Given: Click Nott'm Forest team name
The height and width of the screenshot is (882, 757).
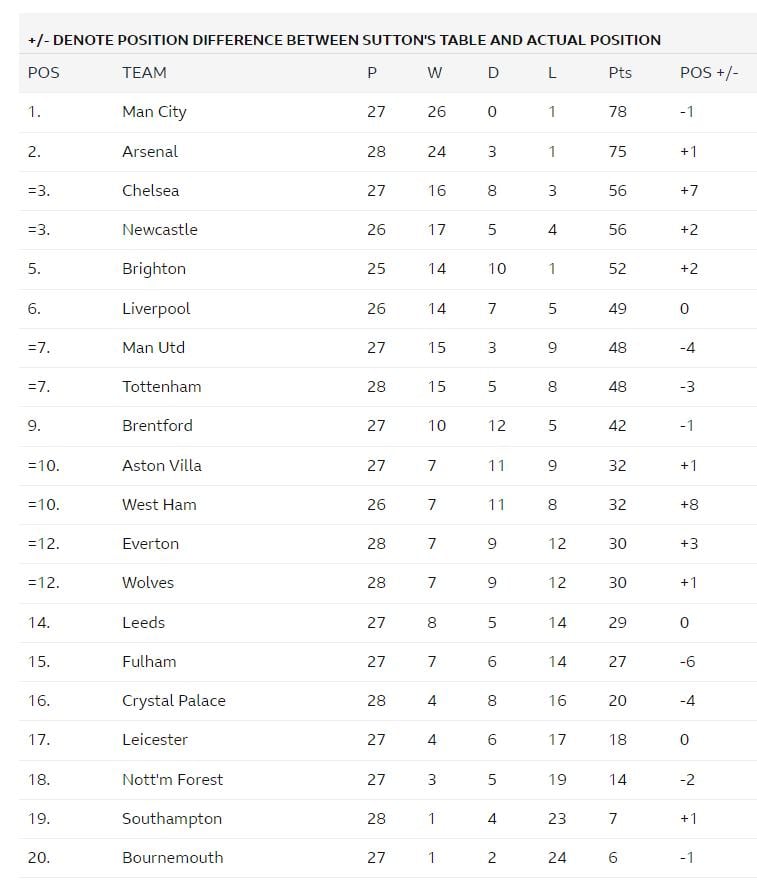Looking at the screenshot, I should tap(173, 779).
